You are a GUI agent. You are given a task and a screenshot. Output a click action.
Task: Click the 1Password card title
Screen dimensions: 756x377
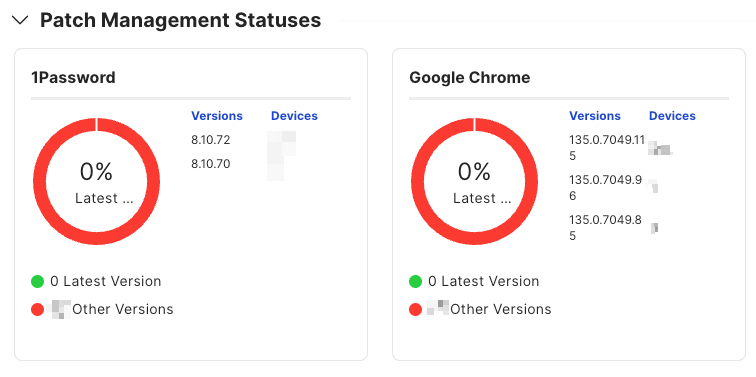pos(73,77)
